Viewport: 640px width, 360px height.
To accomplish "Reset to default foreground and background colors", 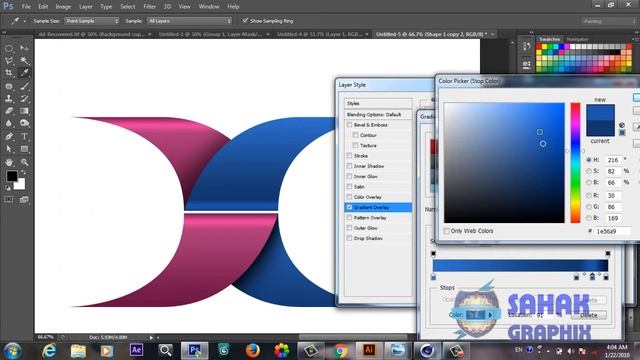I will click(8, 188).
